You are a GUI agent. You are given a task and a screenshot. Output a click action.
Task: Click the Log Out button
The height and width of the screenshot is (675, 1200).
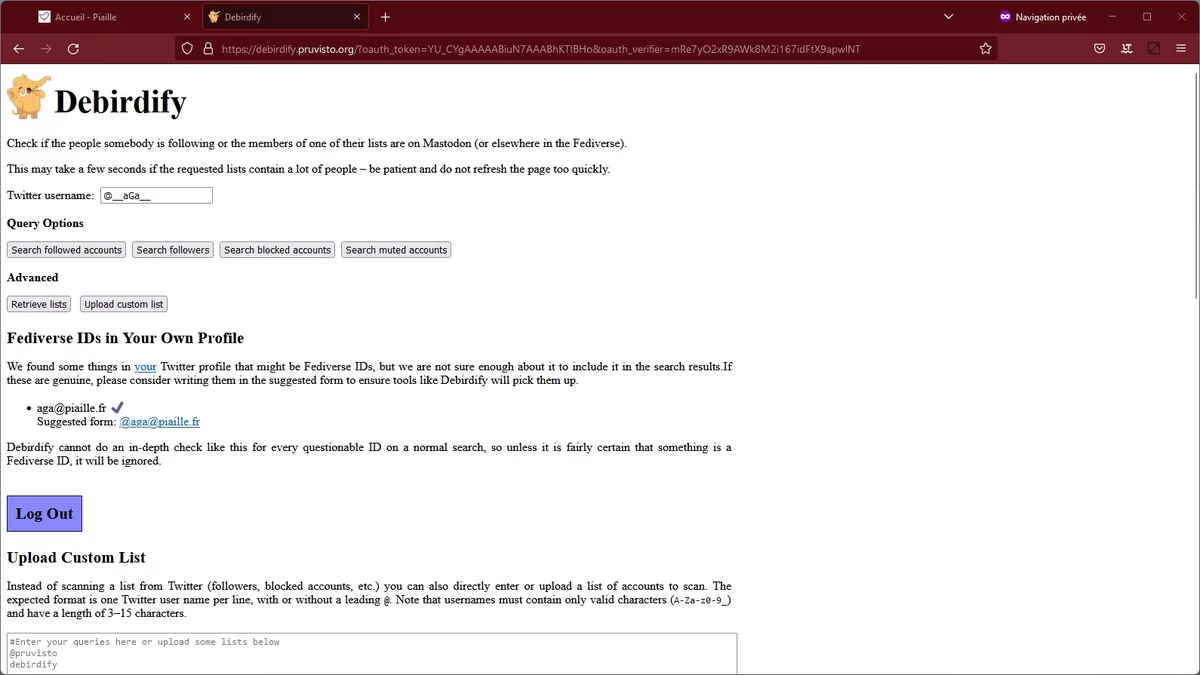click(x=44, y=514)
